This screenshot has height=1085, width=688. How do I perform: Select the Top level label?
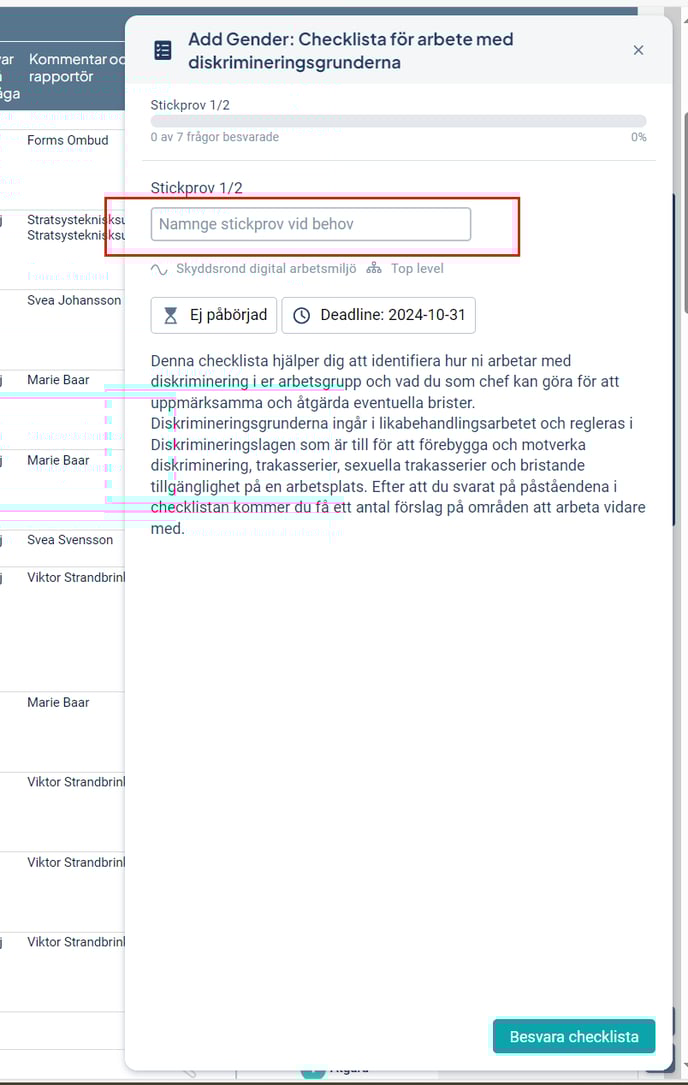(417, 269)
